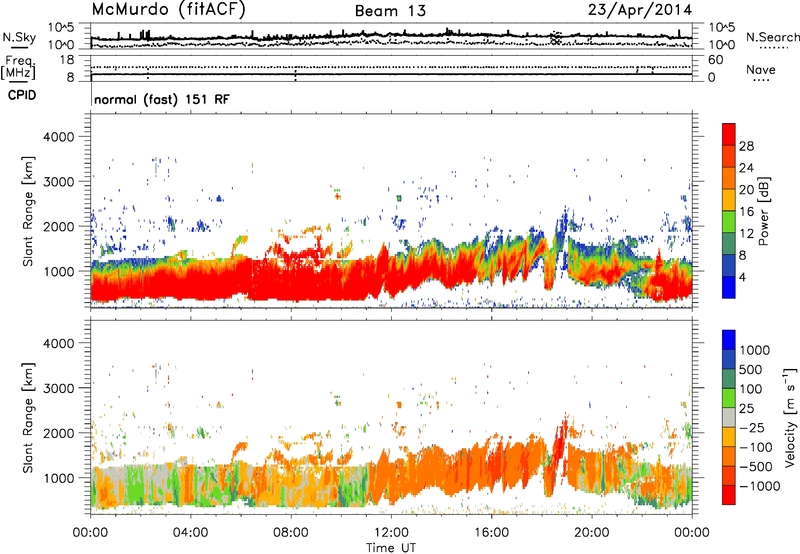This screenshot has width=800, height=554.
Task: Click the red top of the power colorbar
Action: (x=729, y=134)
